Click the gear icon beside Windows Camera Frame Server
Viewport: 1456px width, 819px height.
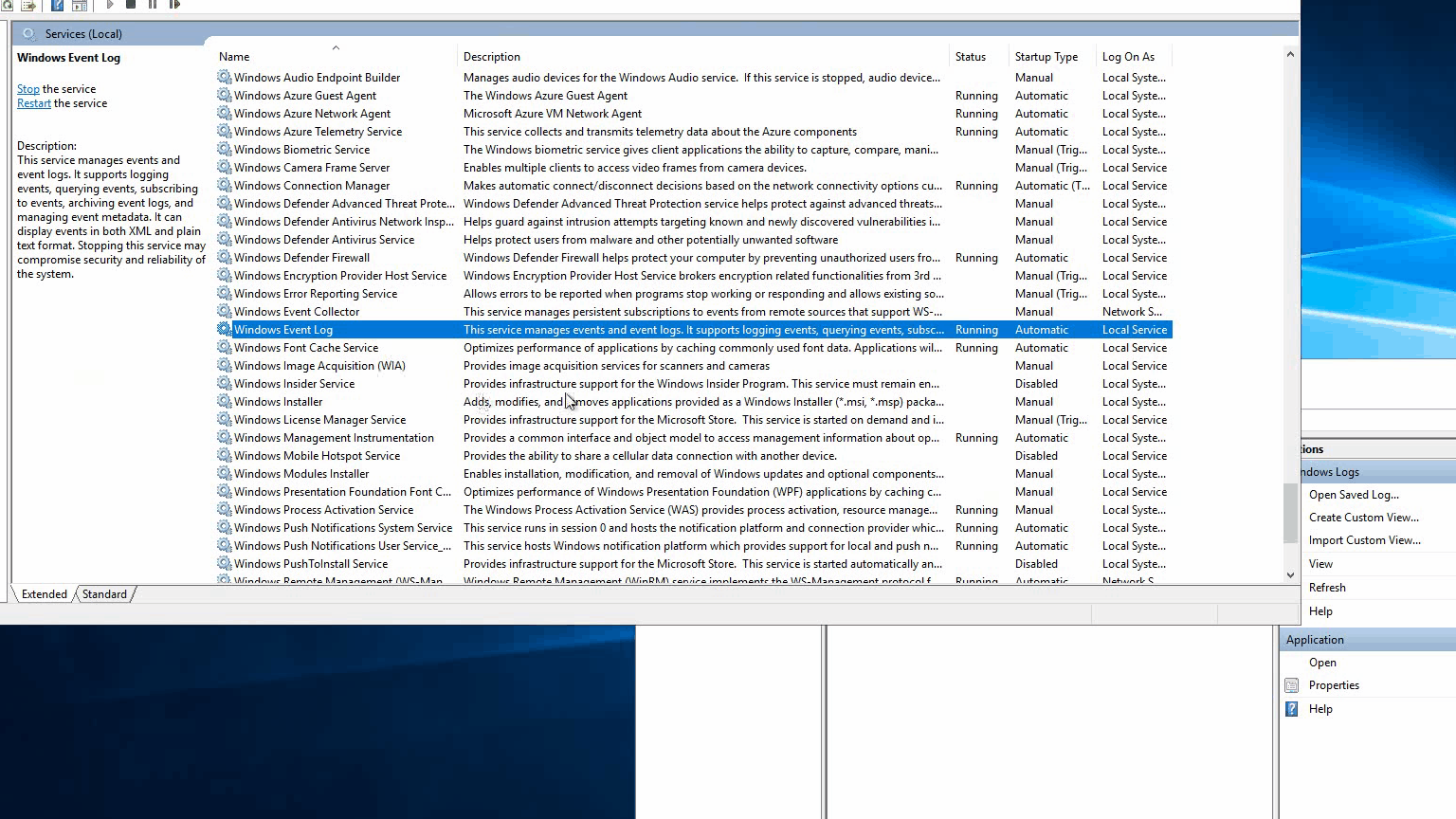click(225, 167)
